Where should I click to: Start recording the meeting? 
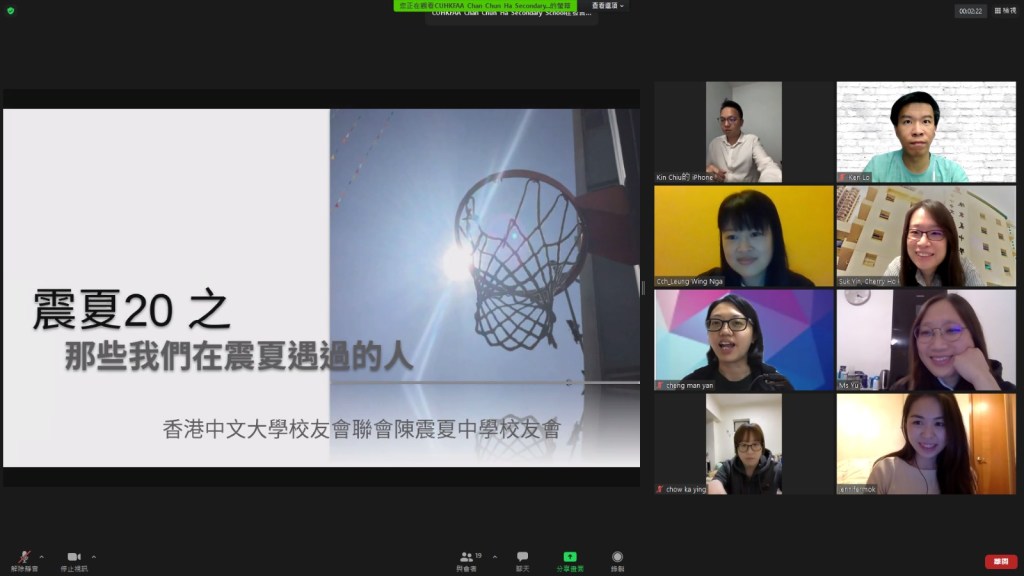pyautogui.click(x=617, y=560)
